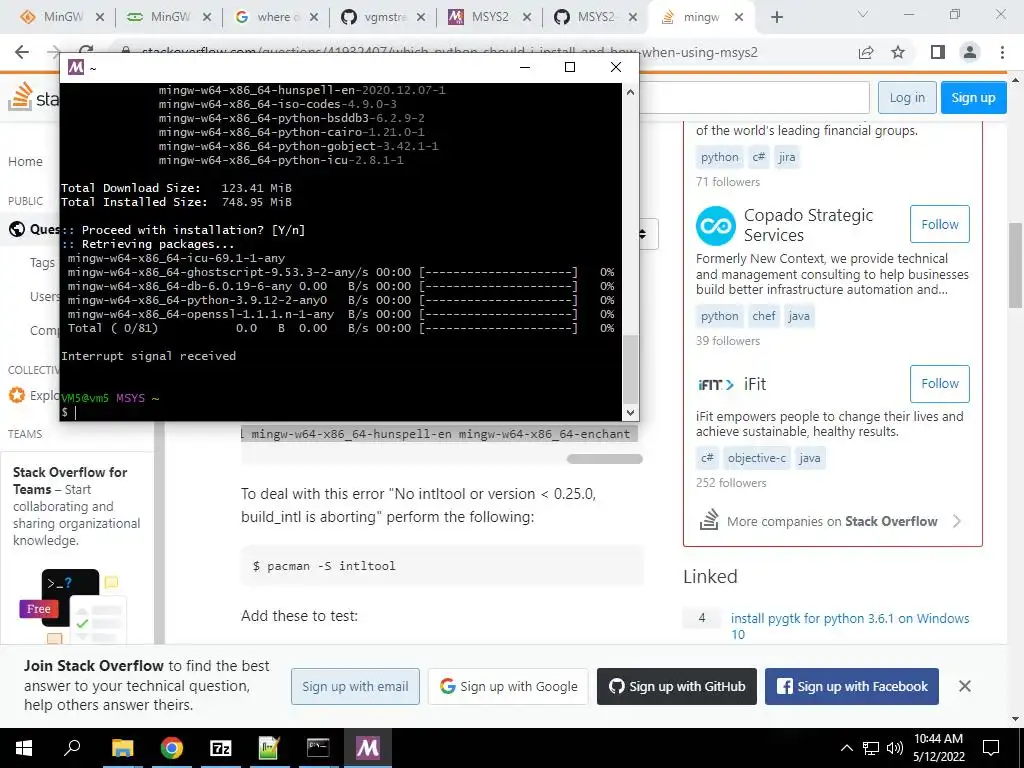
Task: Close the vgmstream GitHub tab
Action: tap(421, 18)
